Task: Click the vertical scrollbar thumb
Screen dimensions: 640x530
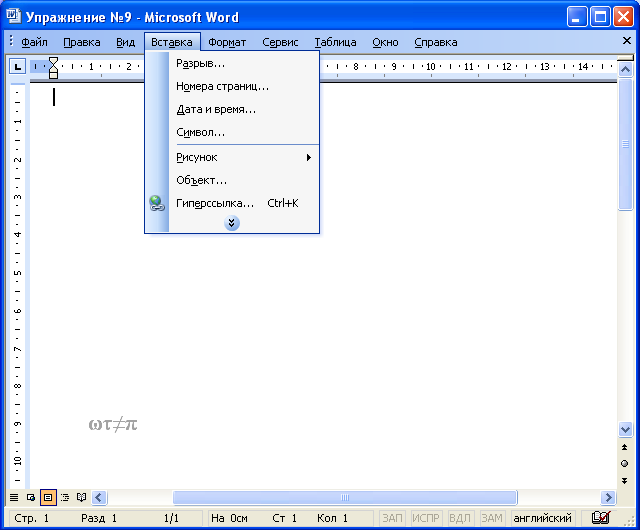Action: coord(625,144)
